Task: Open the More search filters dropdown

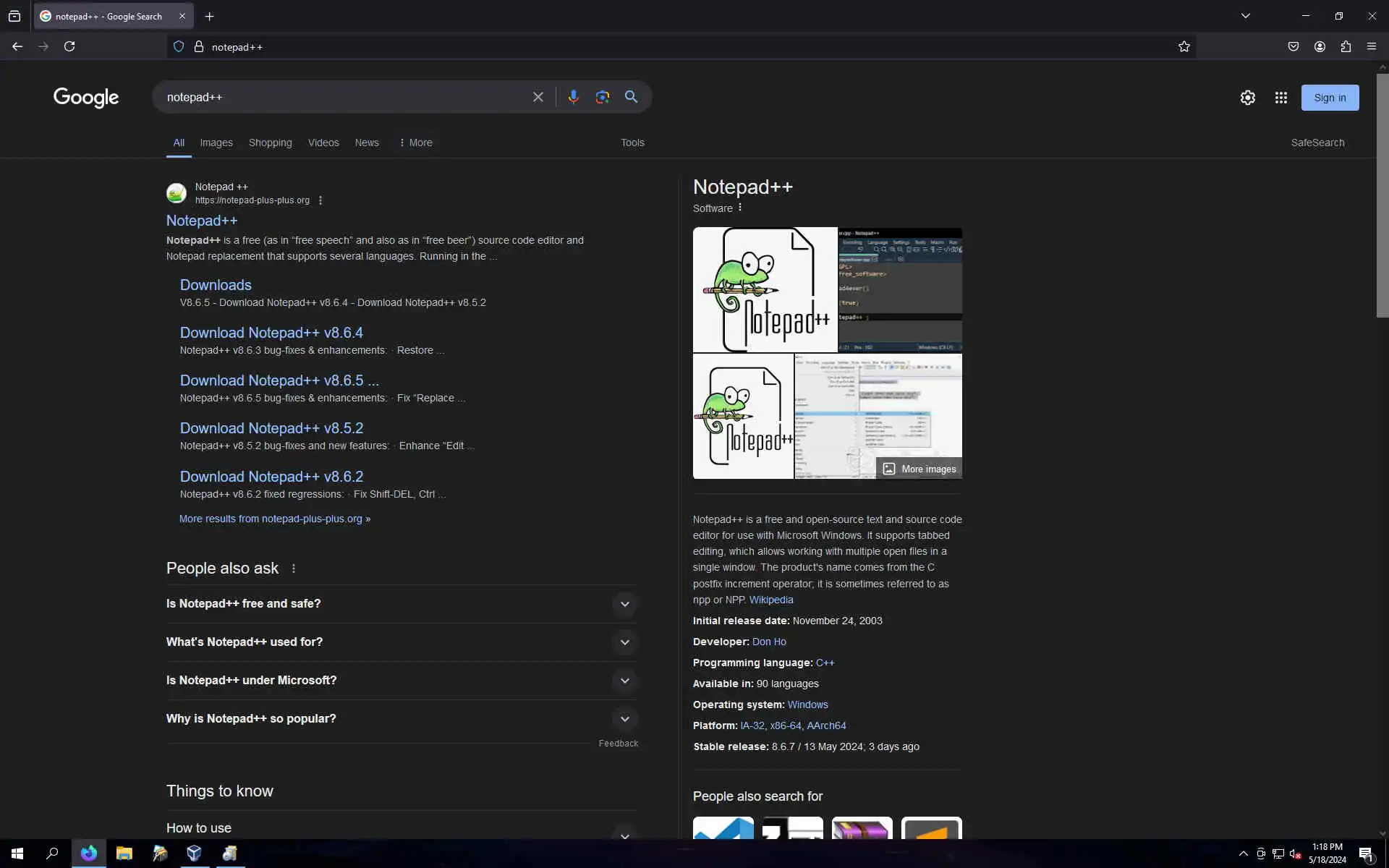Action: pyautogui.click(x=416, y=142)
